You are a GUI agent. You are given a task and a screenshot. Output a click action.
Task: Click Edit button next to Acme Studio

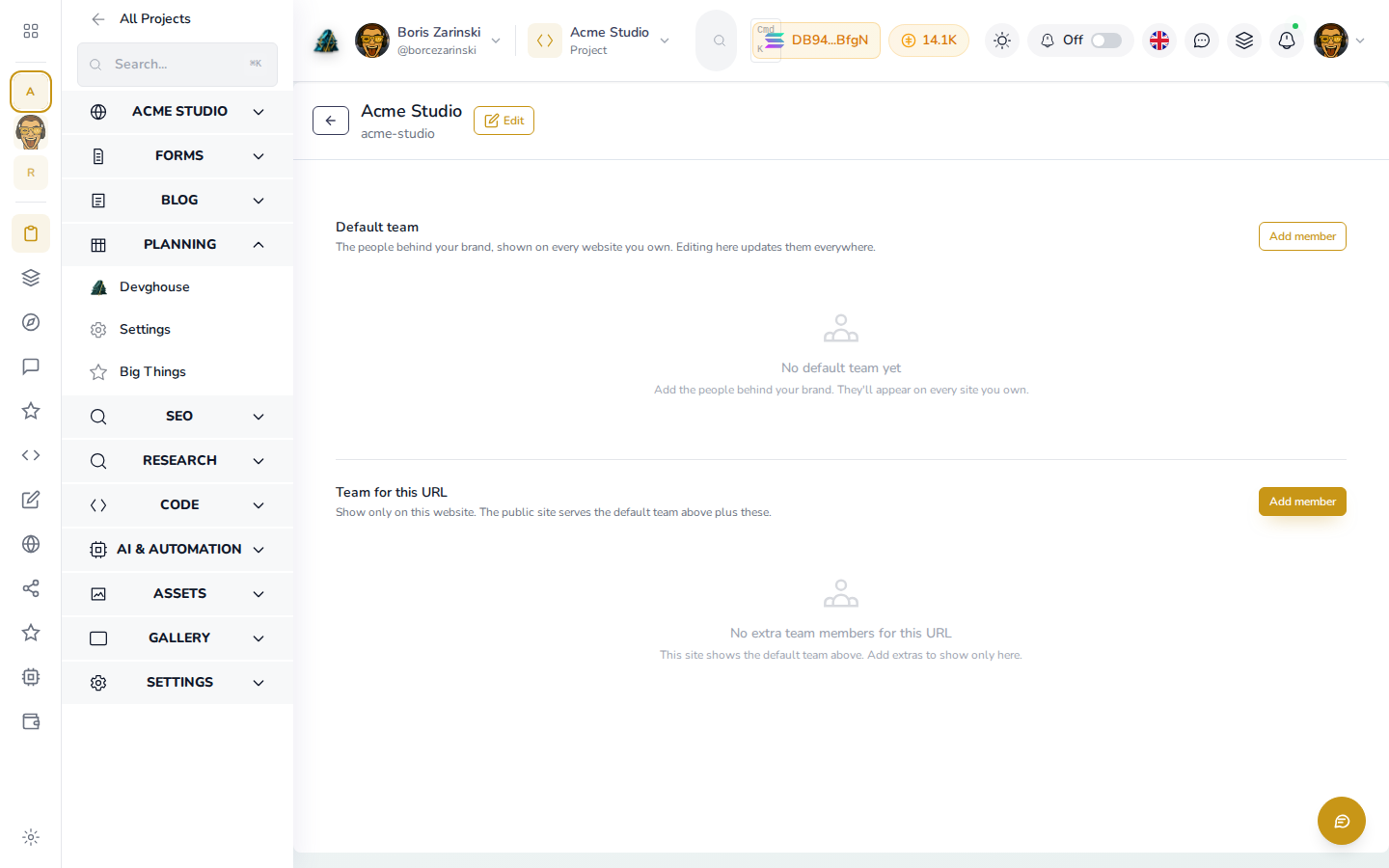point(504,121)
